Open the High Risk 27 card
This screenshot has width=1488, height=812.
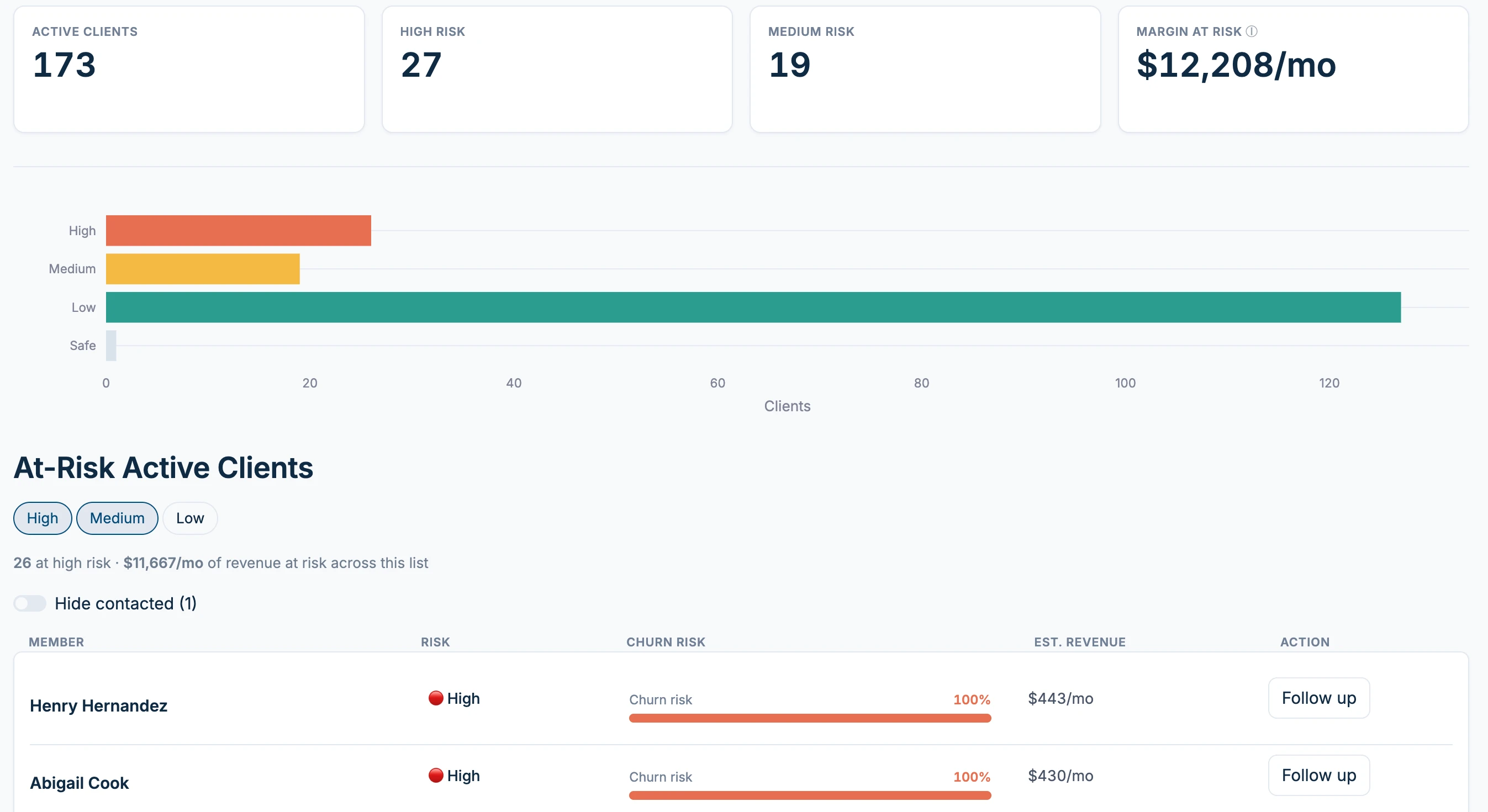pos(557,69)
